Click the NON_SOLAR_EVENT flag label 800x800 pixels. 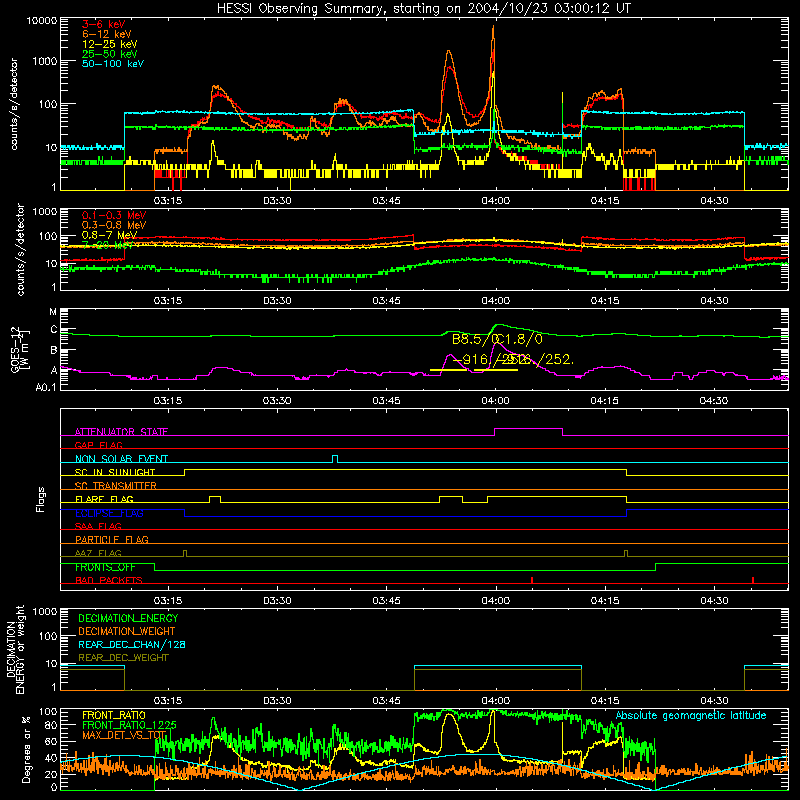(x=121, y=459)
